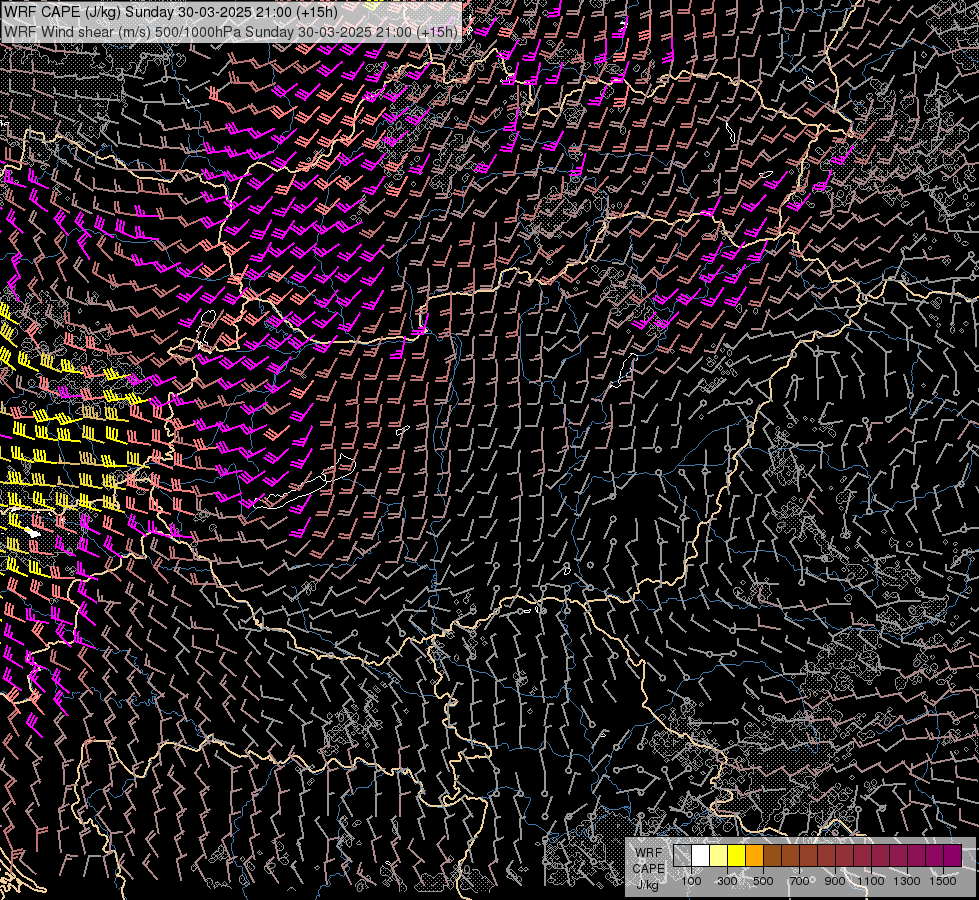Click the bright yellow CAPE legend swatch
This screenshot has height=900, width=979.
737,856
